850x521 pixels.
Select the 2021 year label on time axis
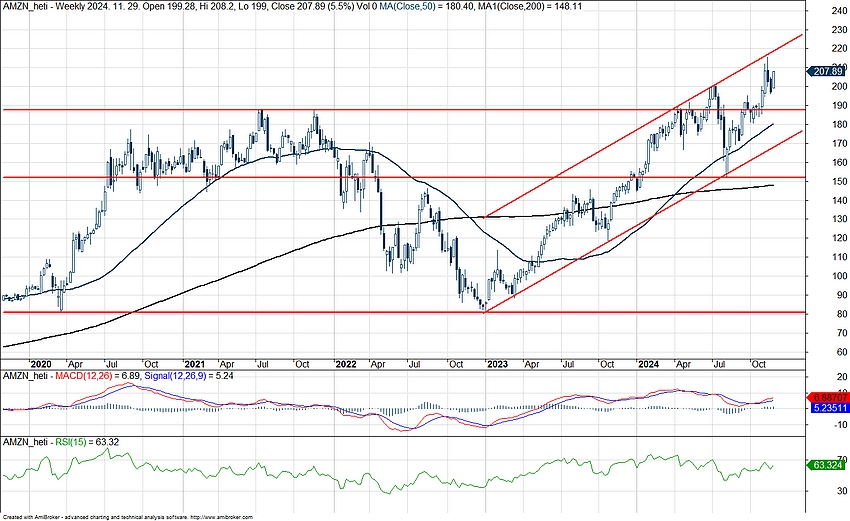click(194, 364)
